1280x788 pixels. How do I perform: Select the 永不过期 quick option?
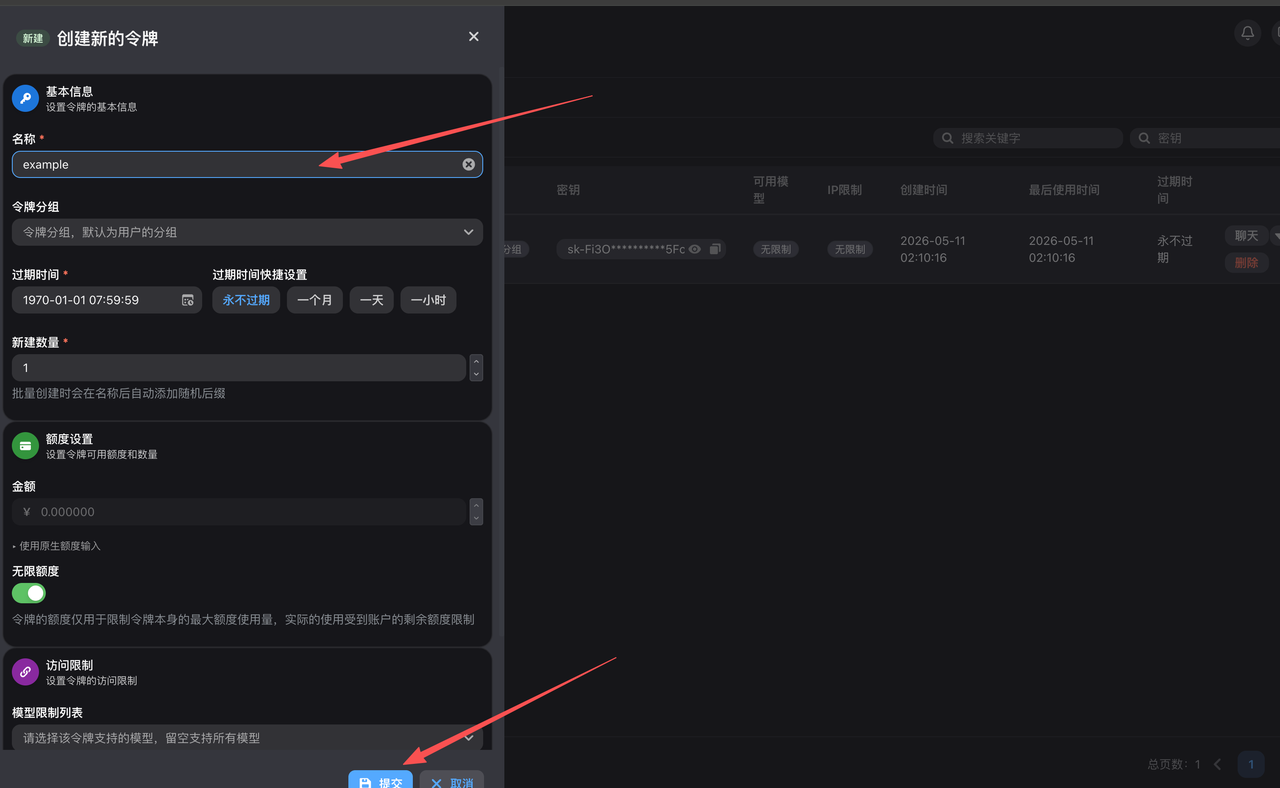(246, 300)
